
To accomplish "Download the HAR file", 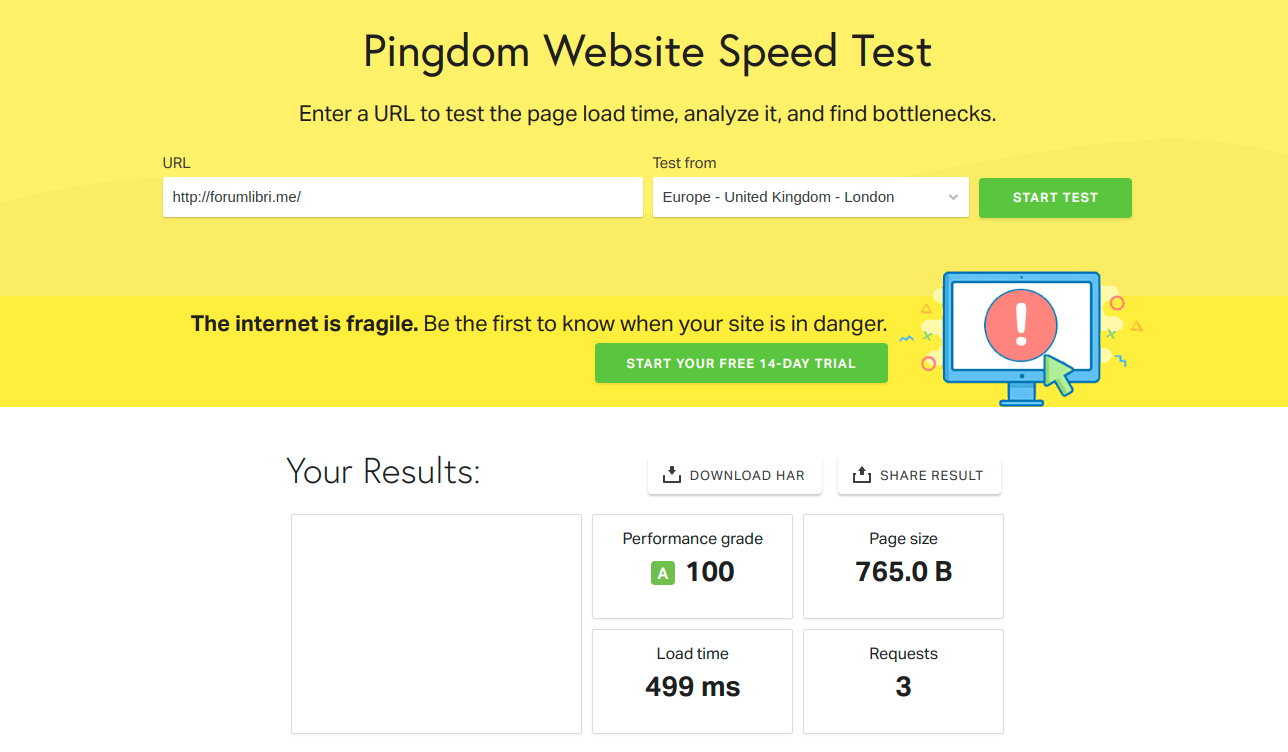I will 735,475.
